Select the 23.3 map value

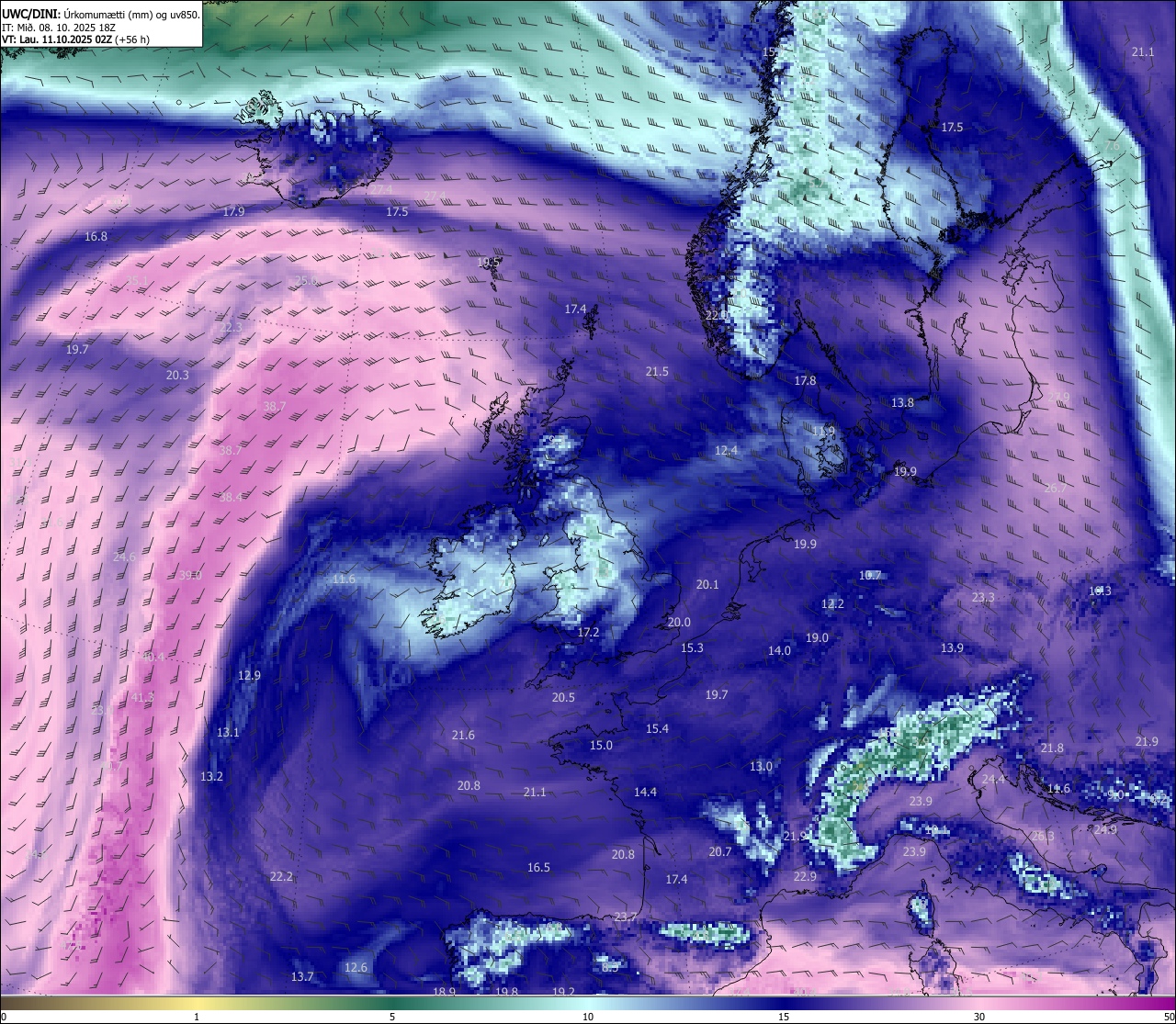click(983, 597)
